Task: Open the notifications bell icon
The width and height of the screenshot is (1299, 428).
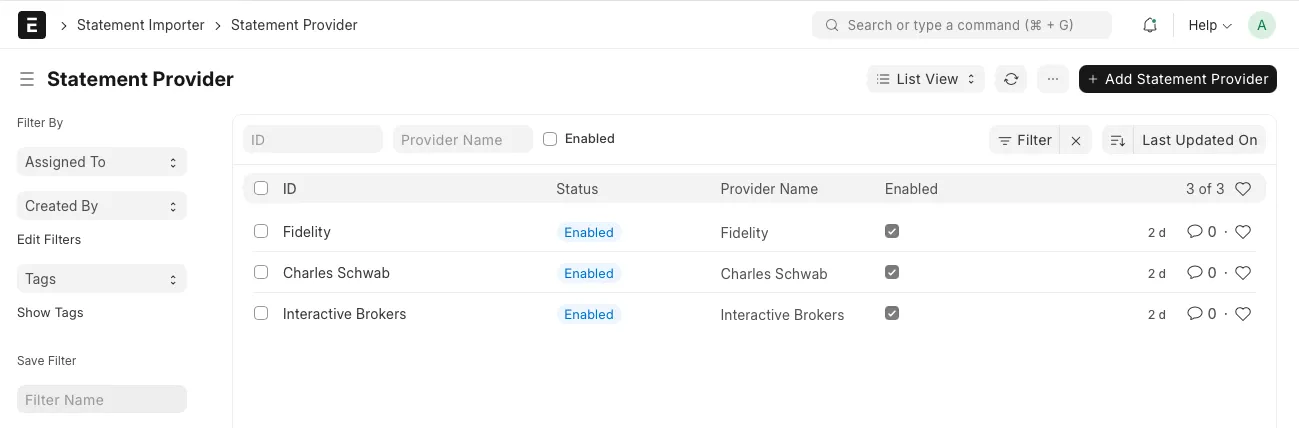Action: pyautogui.click(x=1150, y=25)
